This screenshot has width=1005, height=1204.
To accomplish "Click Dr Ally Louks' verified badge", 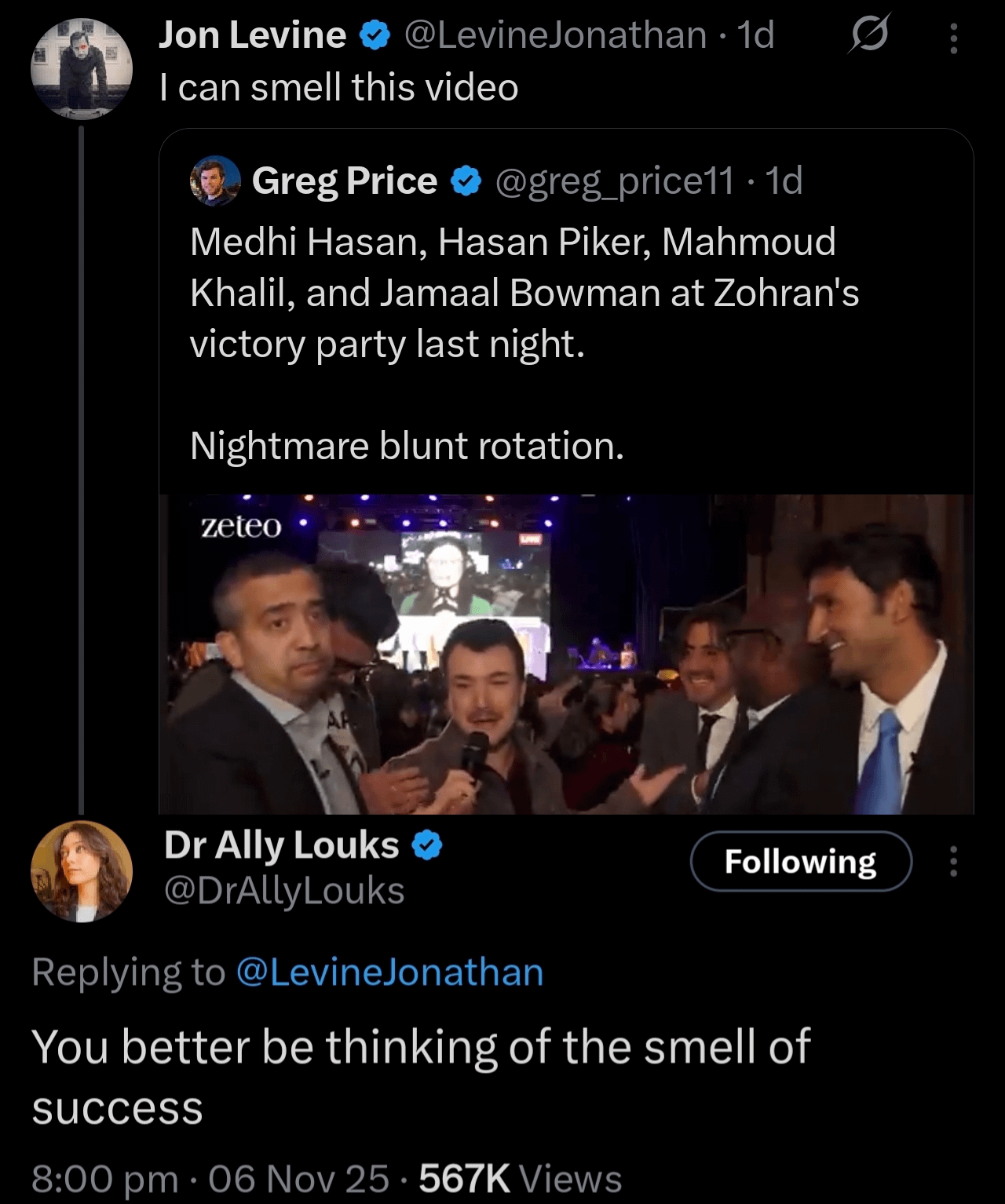I will (428, 845).
